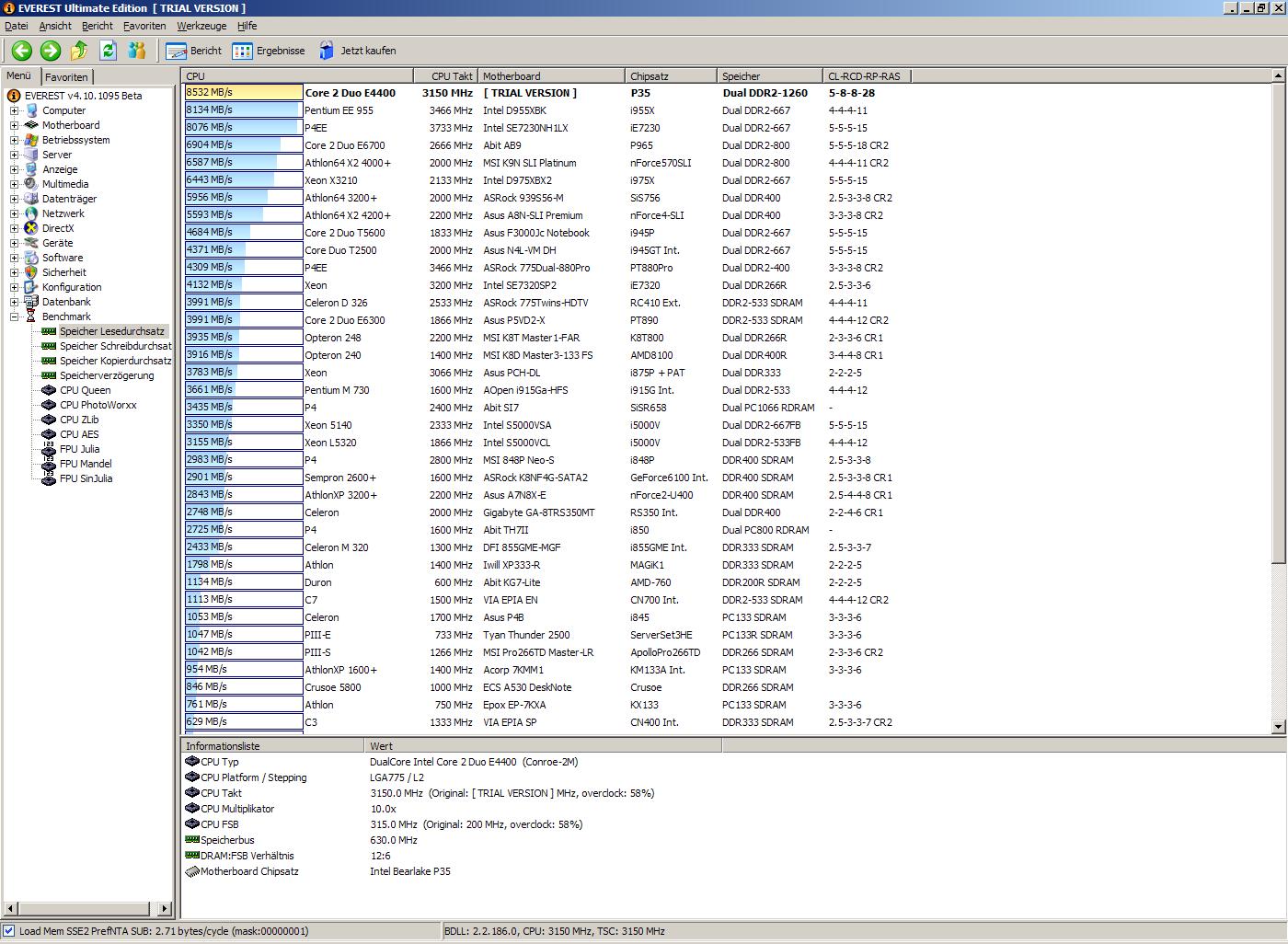Select the CPU ZLib benchmark

(79, 420)
